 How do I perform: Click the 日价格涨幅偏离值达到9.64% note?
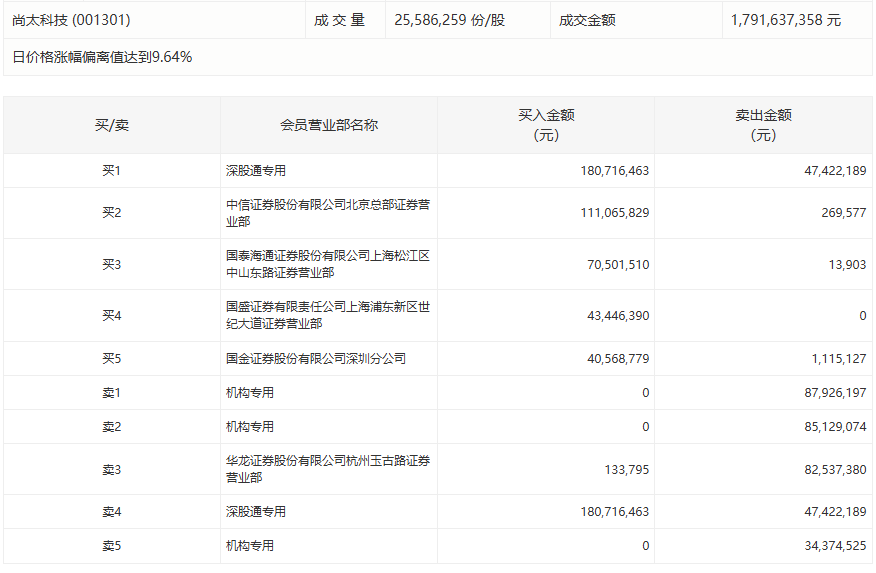point(102,57)
